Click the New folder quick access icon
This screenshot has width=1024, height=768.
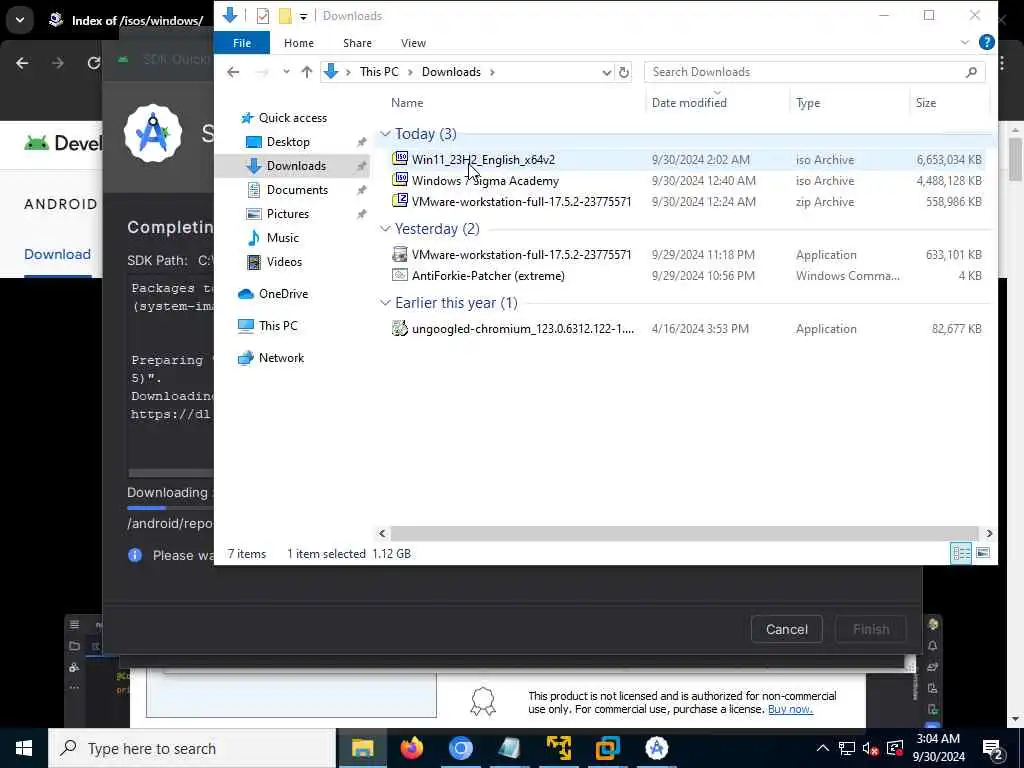285,16
